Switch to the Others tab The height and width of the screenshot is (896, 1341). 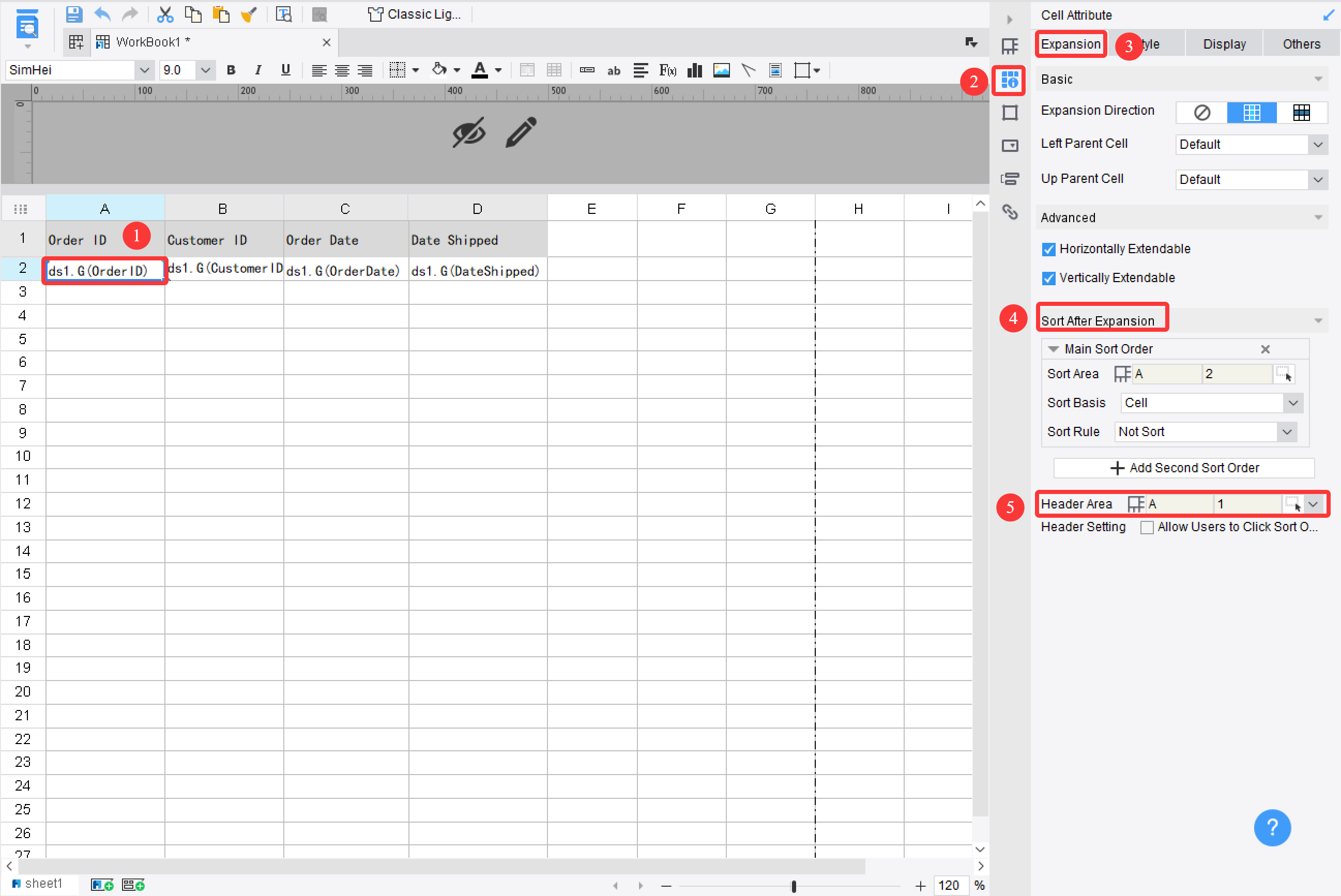click(1302, 44)
